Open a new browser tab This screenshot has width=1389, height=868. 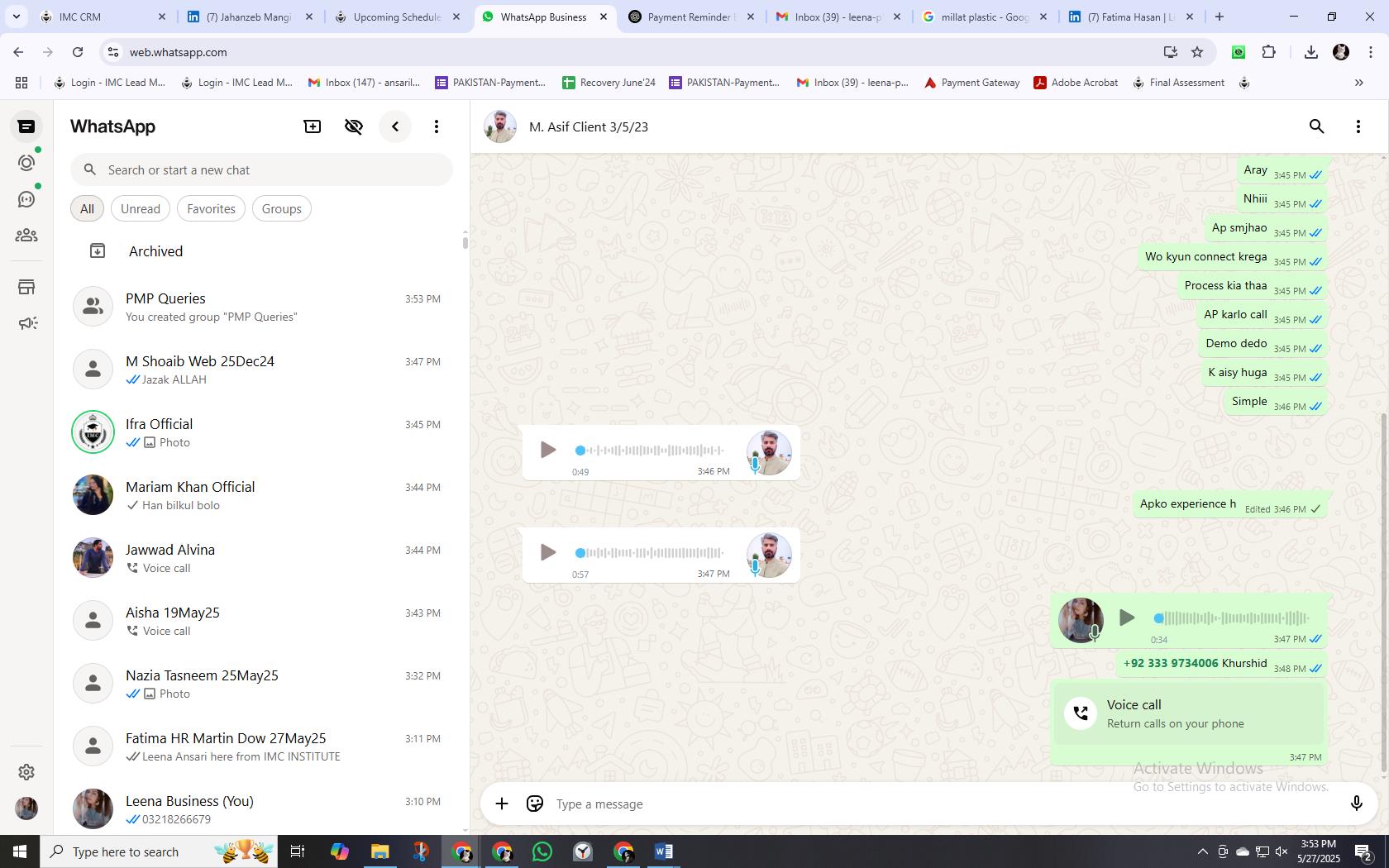(x=1219, y=17)
